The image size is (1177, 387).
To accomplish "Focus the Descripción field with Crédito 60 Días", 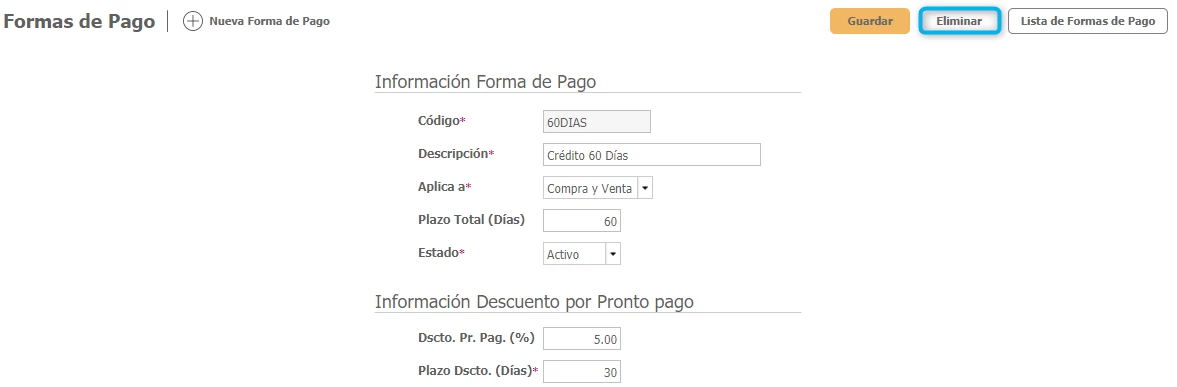I will click(652, 154).
